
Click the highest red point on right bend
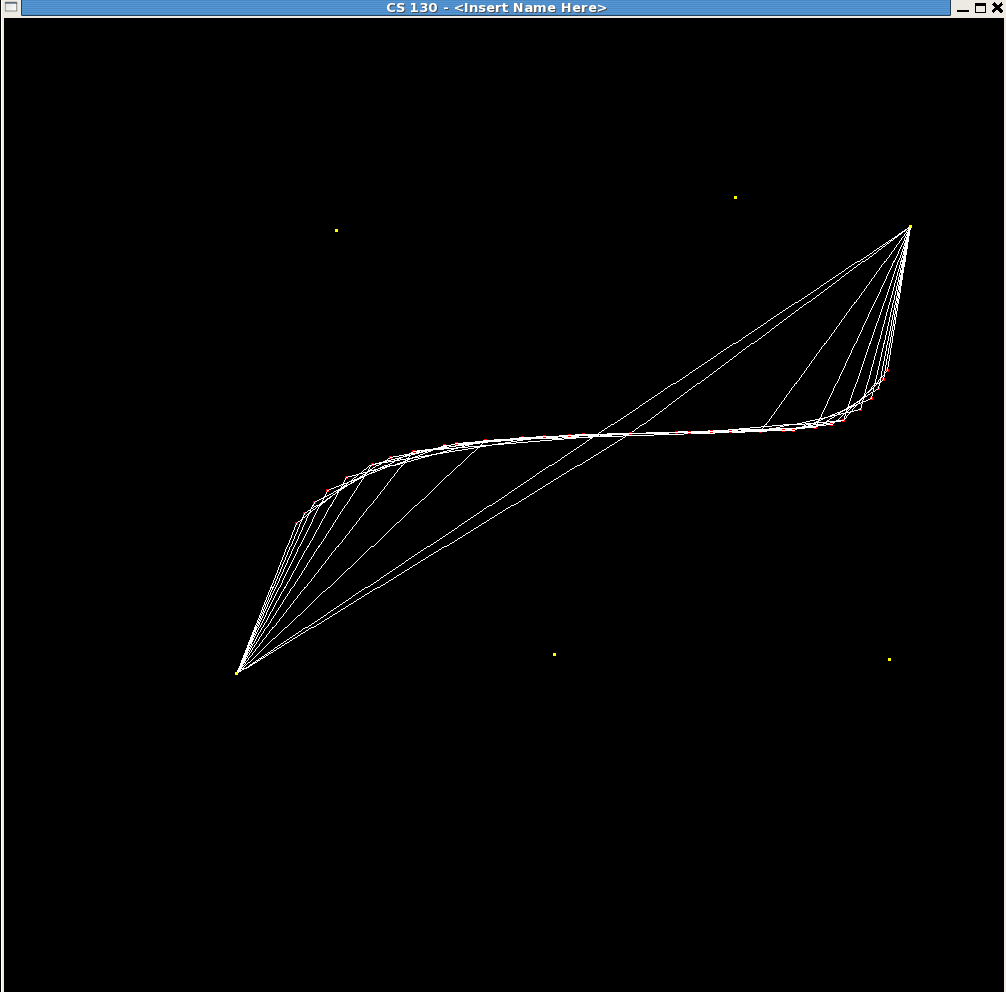click(x=885, y=372)
